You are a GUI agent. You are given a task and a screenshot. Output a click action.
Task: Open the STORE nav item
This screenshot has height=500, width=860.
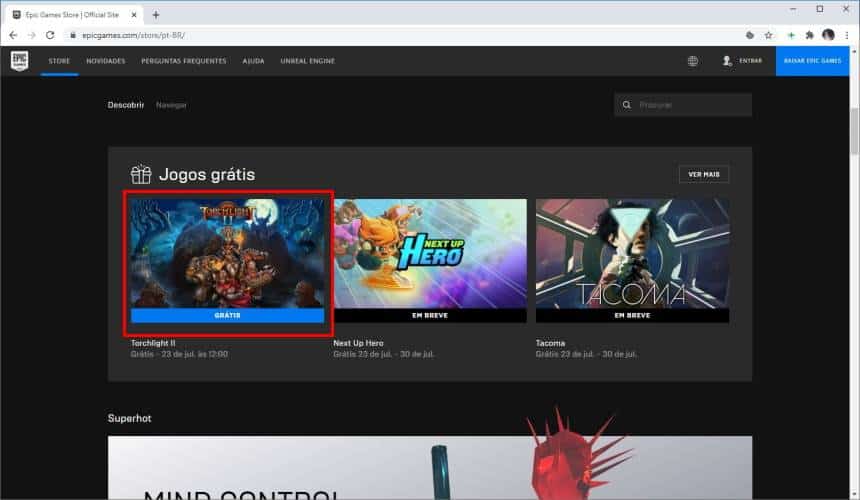pos(59,61)
